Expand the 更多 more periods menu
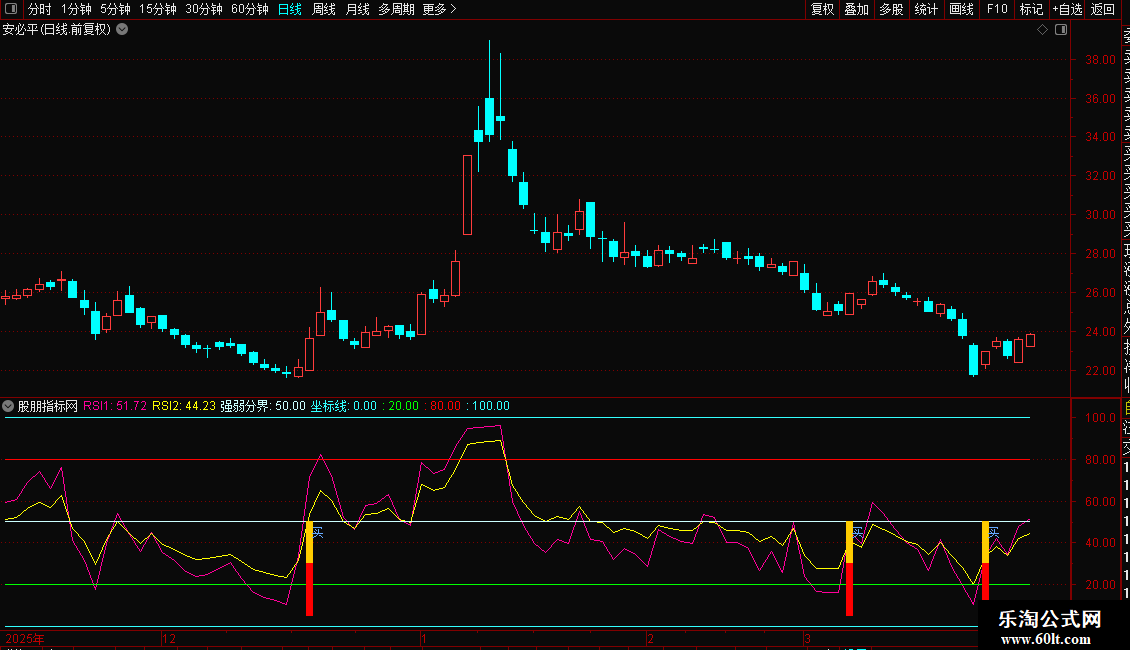This screenshot has height=650, width=1130. pos(439,9)
